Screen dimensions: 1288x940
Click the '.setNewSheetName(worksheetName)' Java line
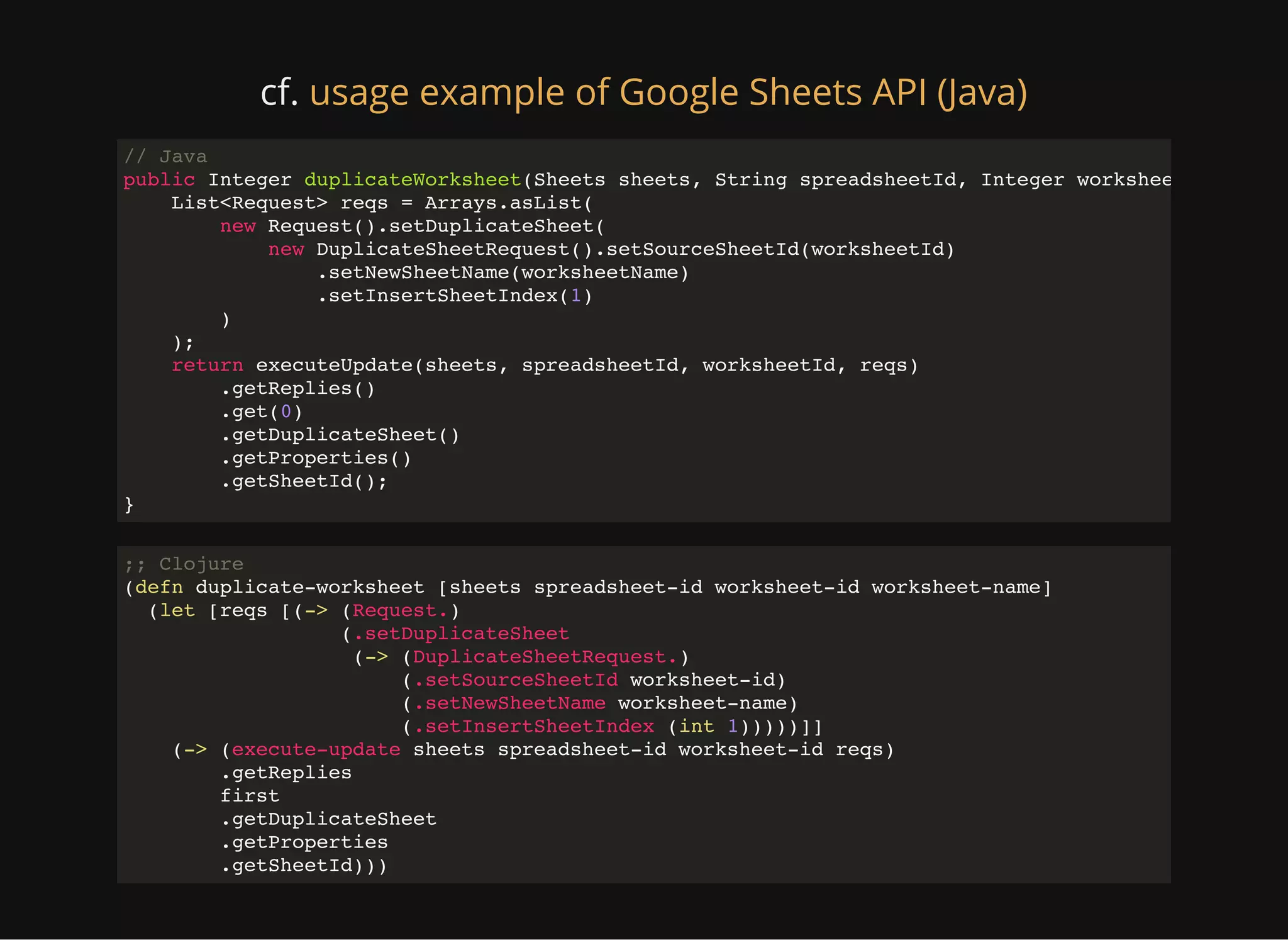point(503,273)
